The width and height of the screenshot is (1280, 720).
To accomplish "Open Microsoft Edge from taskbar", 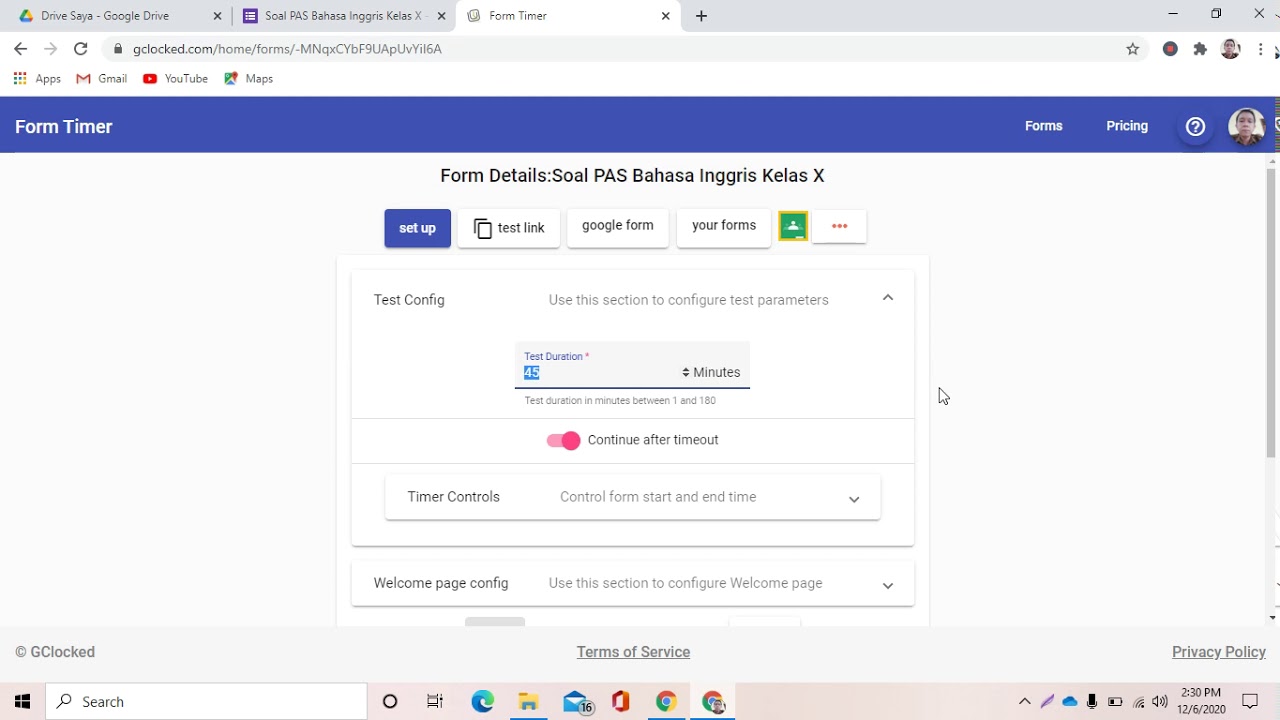I will [x=482, y=702].
